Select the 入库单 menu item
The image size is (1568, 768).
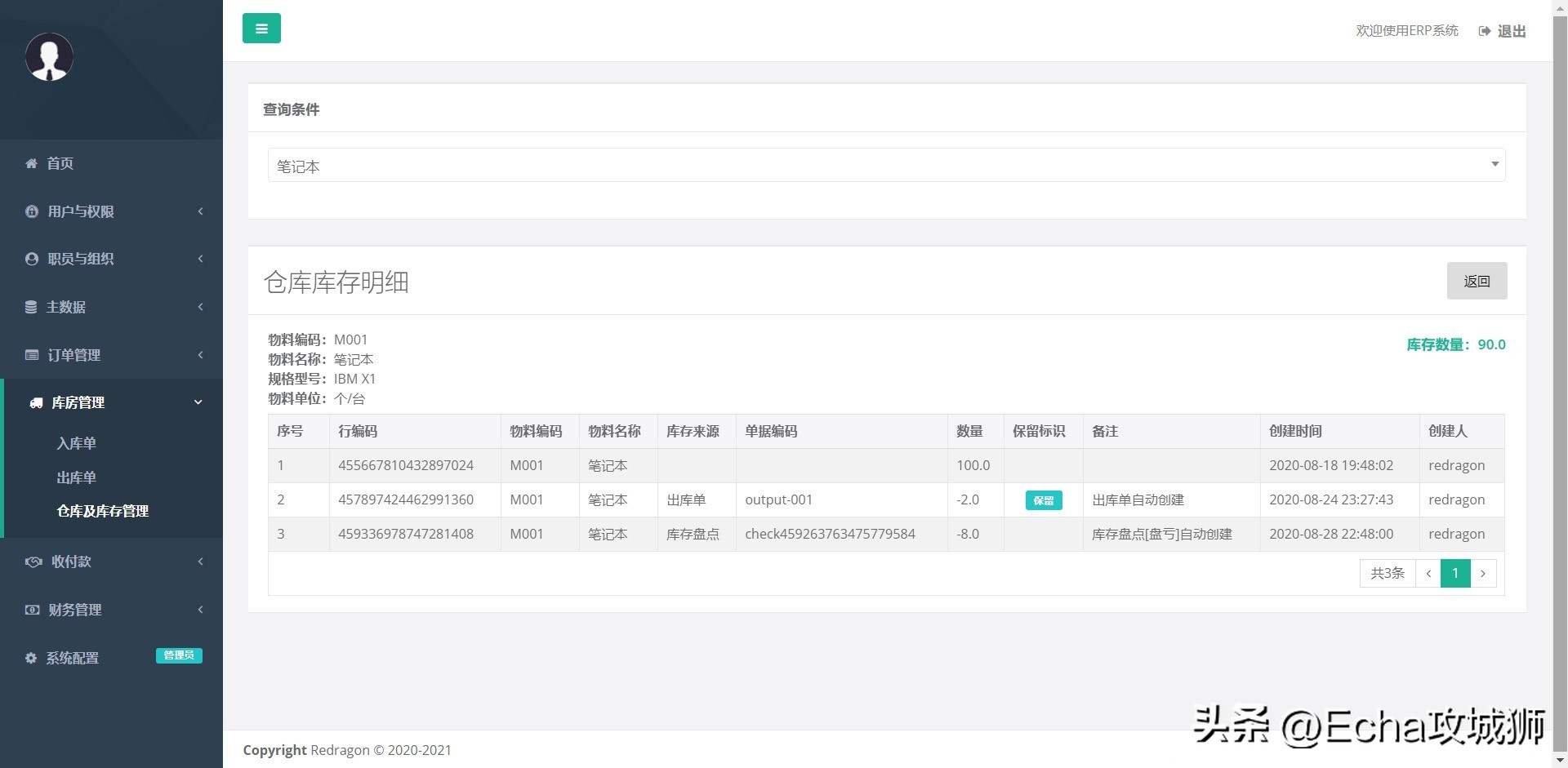coord(76,443)
